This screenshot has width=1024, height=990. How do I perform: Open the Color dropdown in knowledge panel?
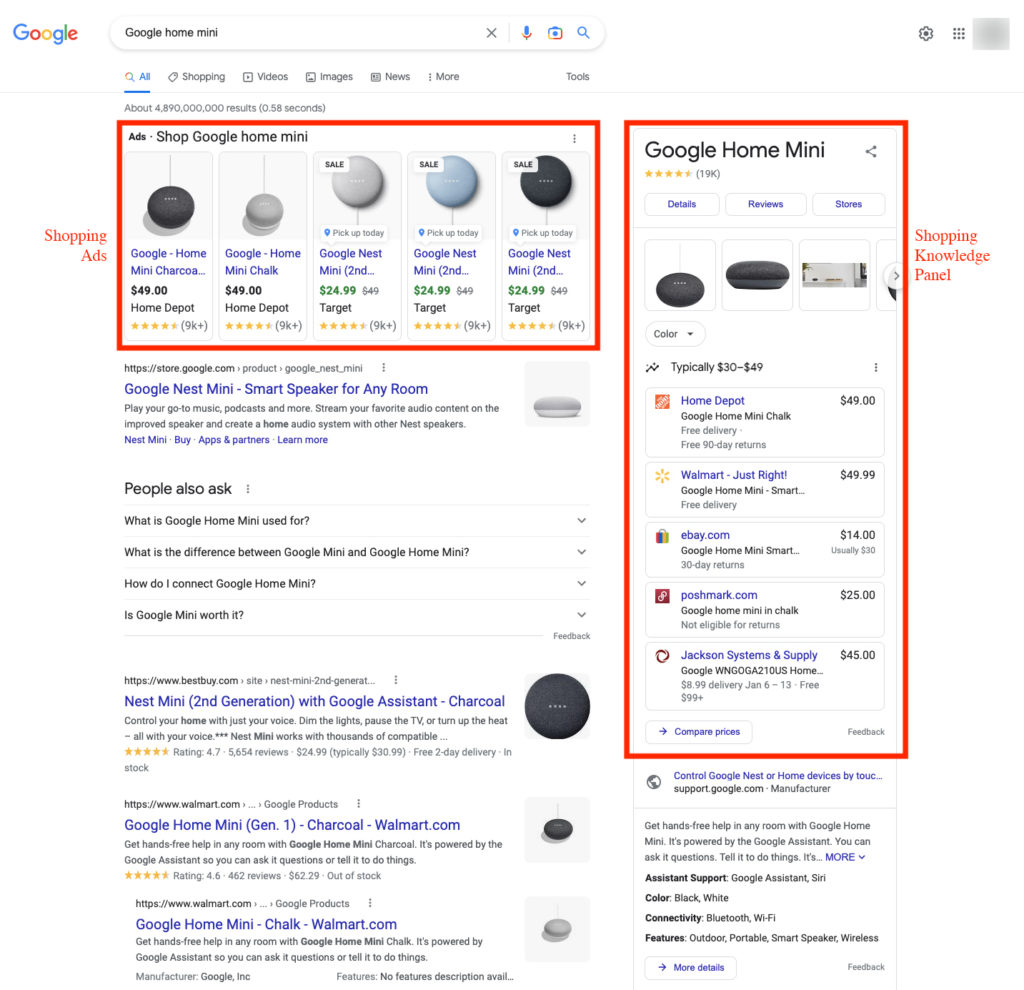pyautogui.click(x=675, y=334)
